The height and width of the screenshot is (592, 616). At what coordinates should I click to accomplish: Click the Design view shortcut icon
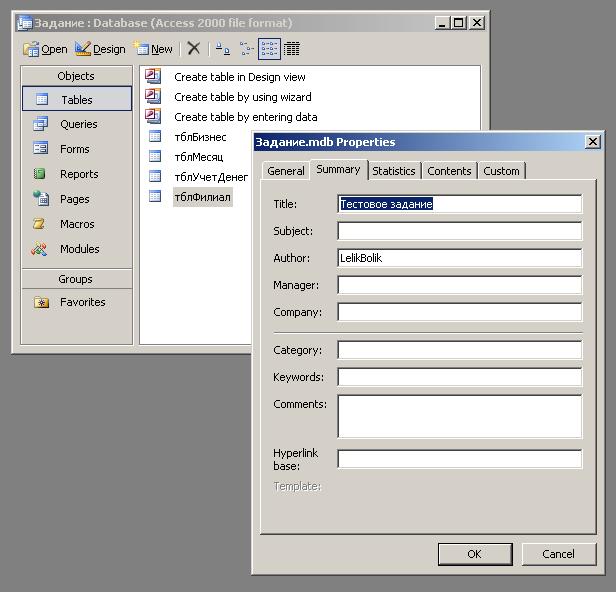coord(153,76)
